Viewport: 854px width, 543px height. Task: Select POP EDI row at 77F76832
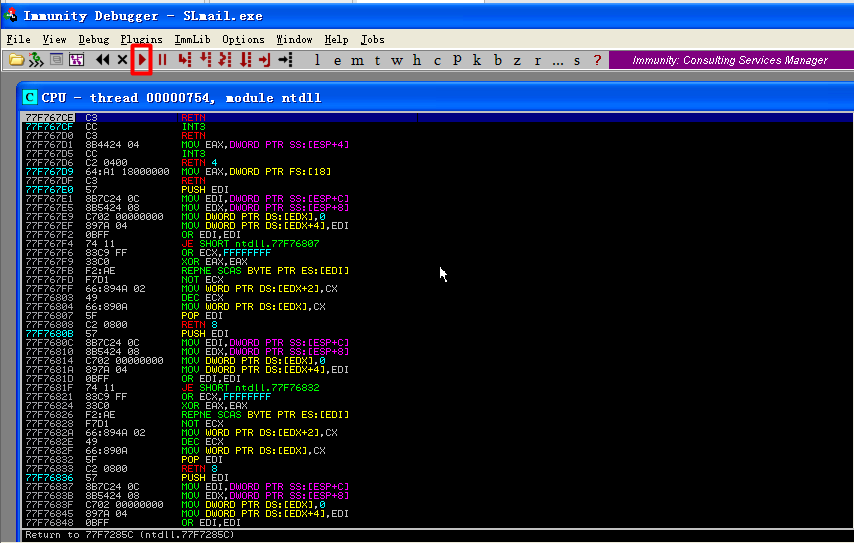437,459
